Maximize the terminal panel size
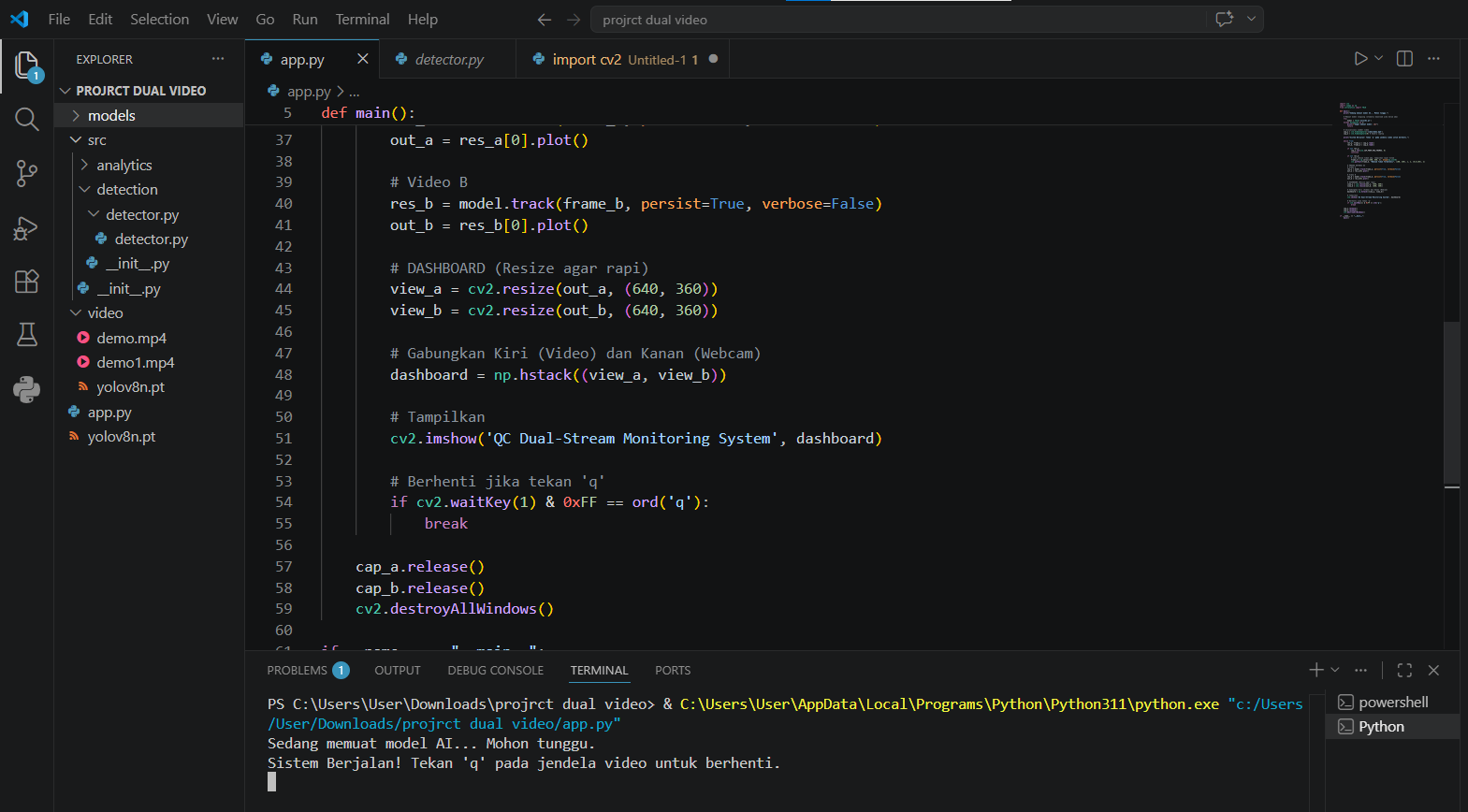This screenshot has width=1468, height=812. click(x=1404, y=670)
